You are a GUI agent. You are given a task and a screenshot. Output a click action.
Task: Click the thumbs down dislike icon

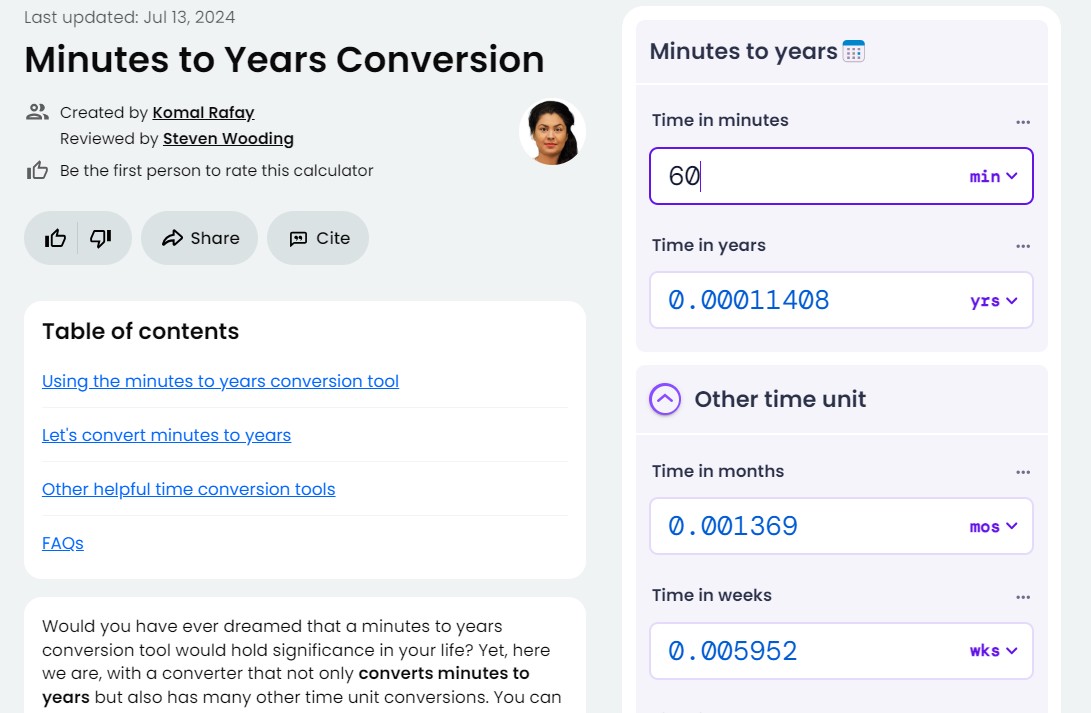(101, 239)
